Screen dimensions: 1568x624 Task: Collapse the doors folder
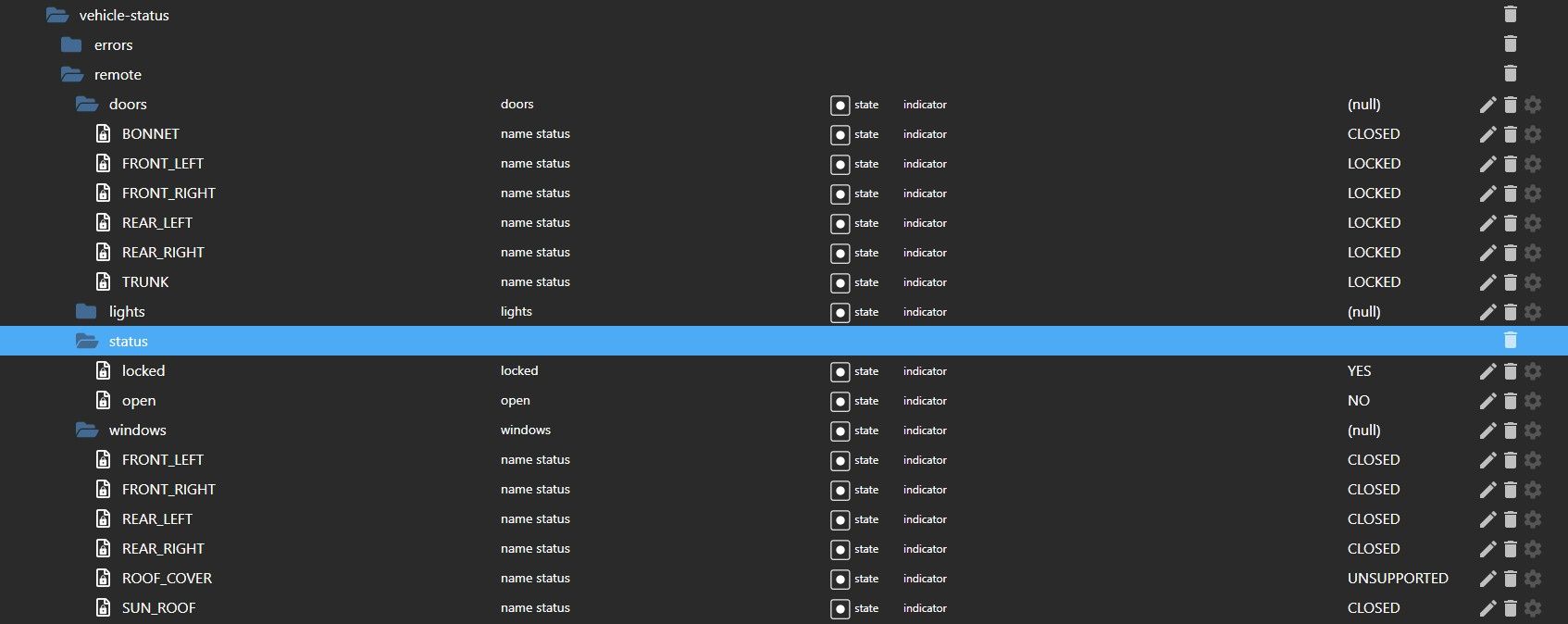coord(87,104)
